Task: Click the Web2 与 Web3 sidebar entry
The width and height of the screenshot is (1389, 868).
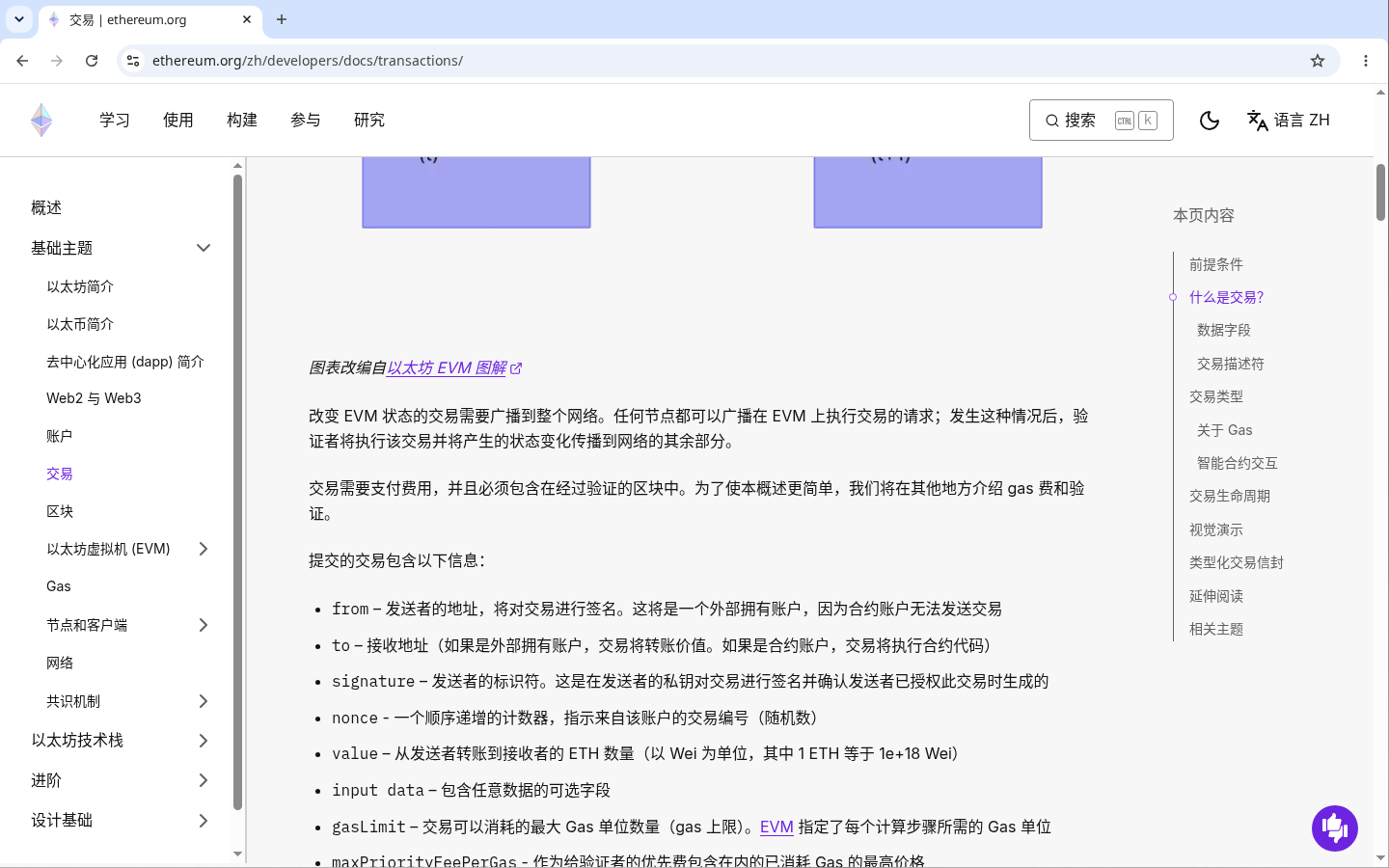Action: click(94, 398)
